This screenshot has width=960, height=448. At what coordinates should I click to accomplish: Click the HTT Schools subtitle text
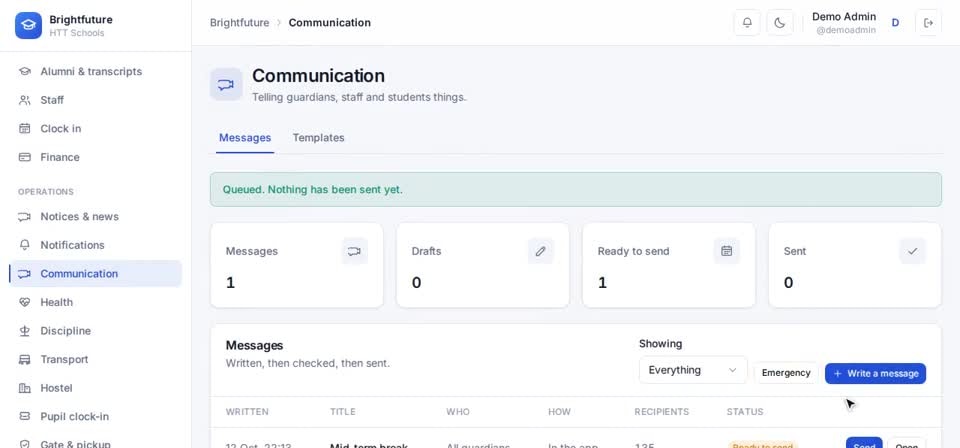[x=77, y=33]
